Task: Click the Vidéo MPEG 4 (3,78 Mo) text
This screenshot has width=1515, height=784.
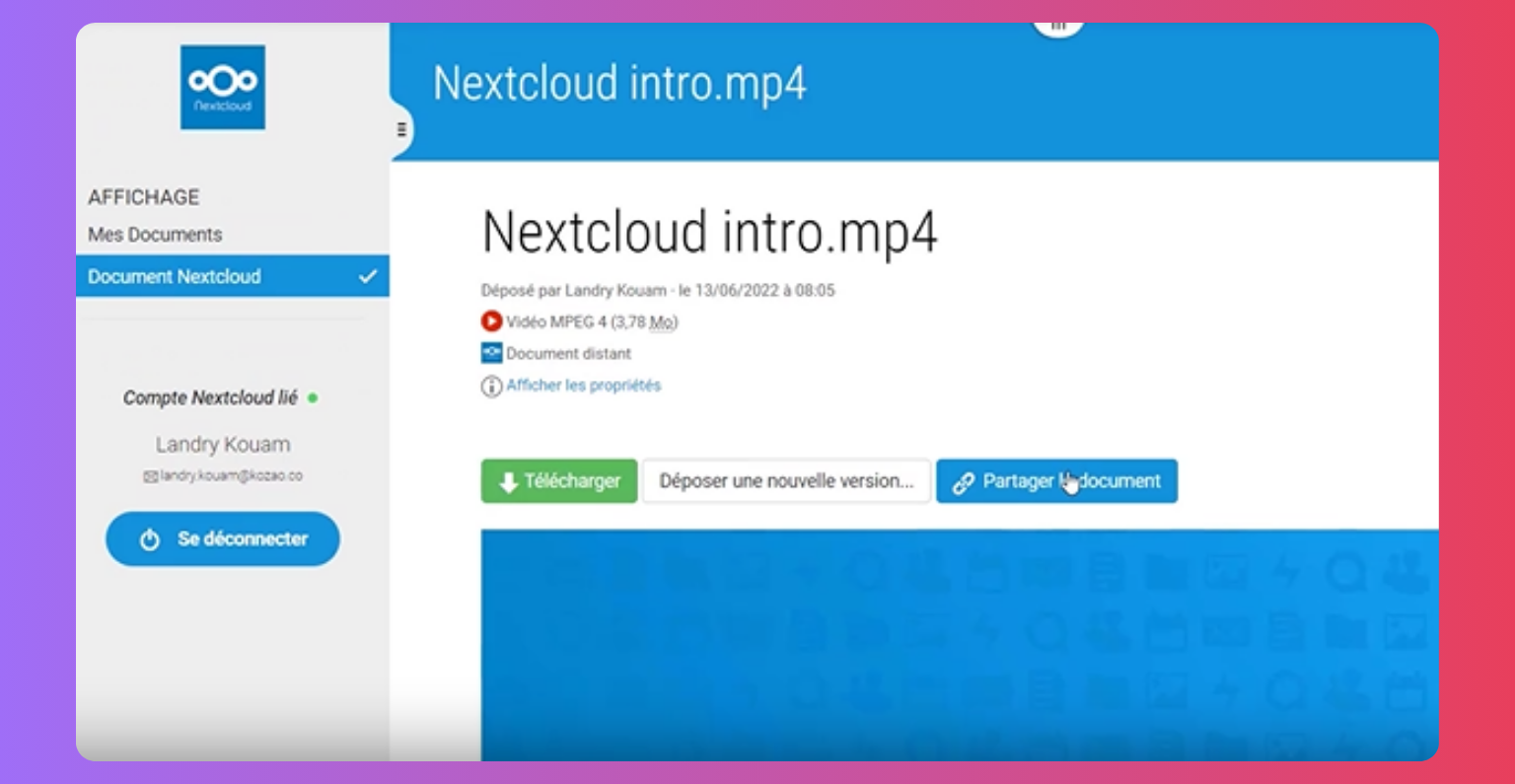Action: tap(592, 321)
